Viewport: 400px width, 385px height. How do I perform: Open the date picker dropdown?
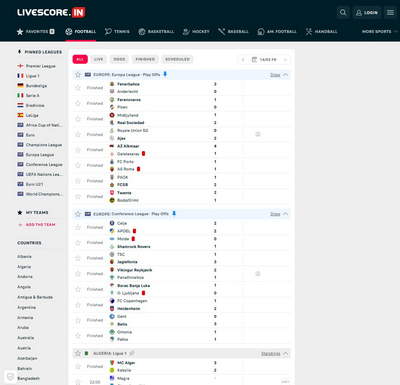[264, 59]
